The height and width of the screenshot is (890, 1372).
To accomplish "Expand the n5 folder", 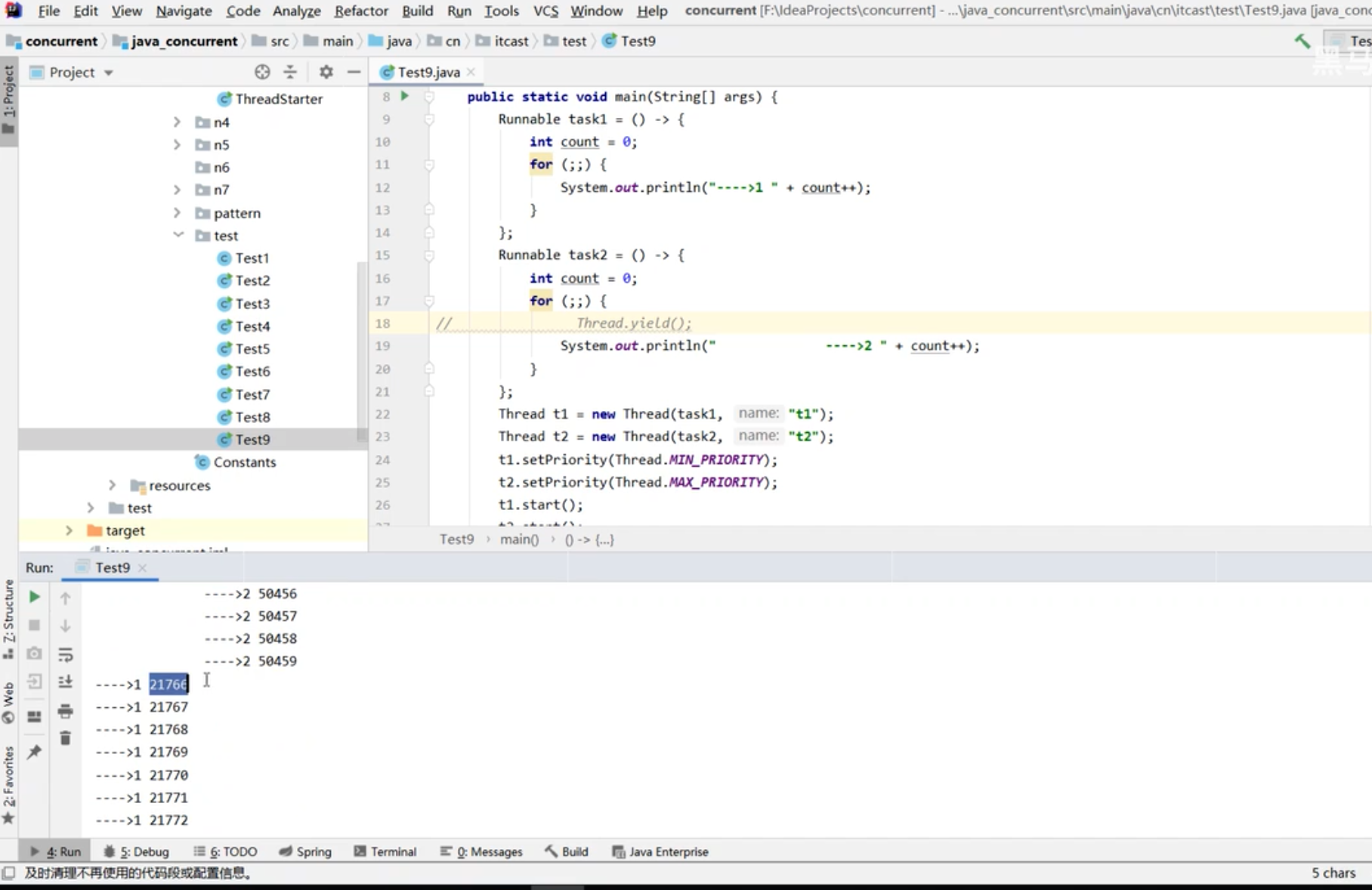I will (x=177, y=144).
